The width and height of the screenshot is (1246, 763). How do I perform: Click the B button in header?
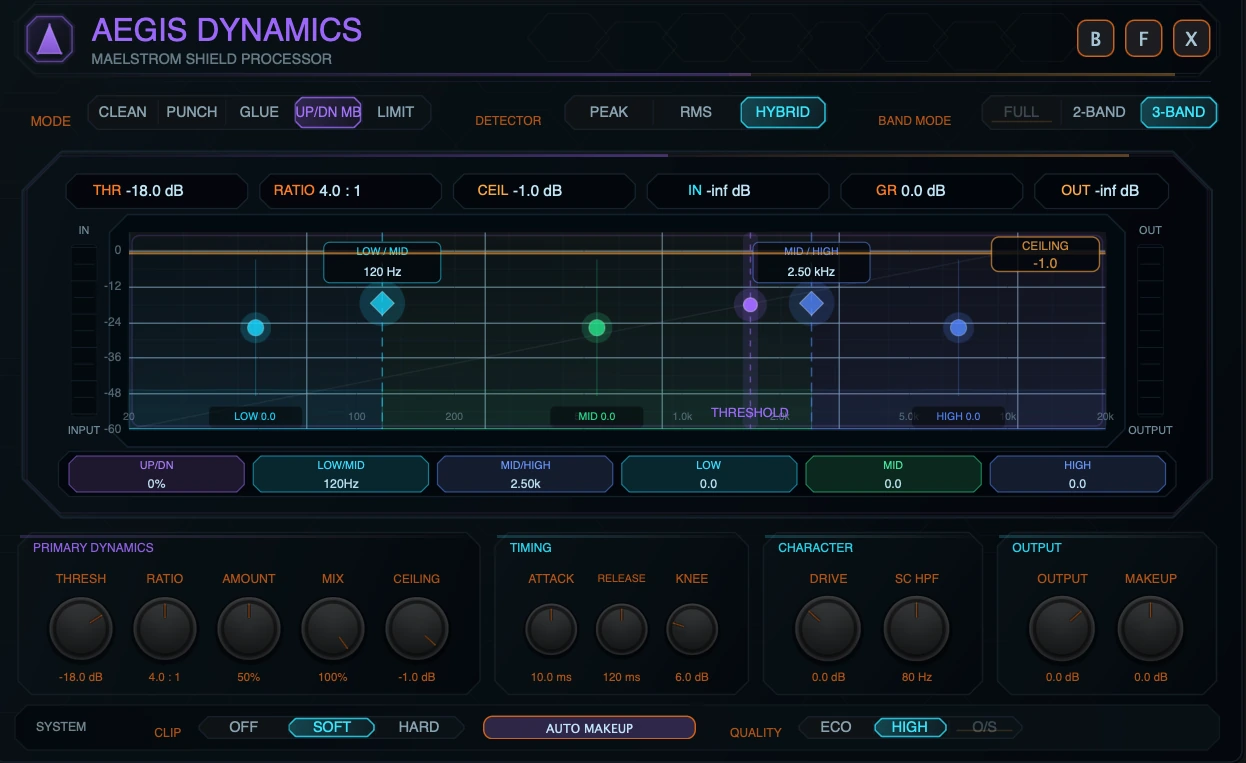pos(1096,39)
